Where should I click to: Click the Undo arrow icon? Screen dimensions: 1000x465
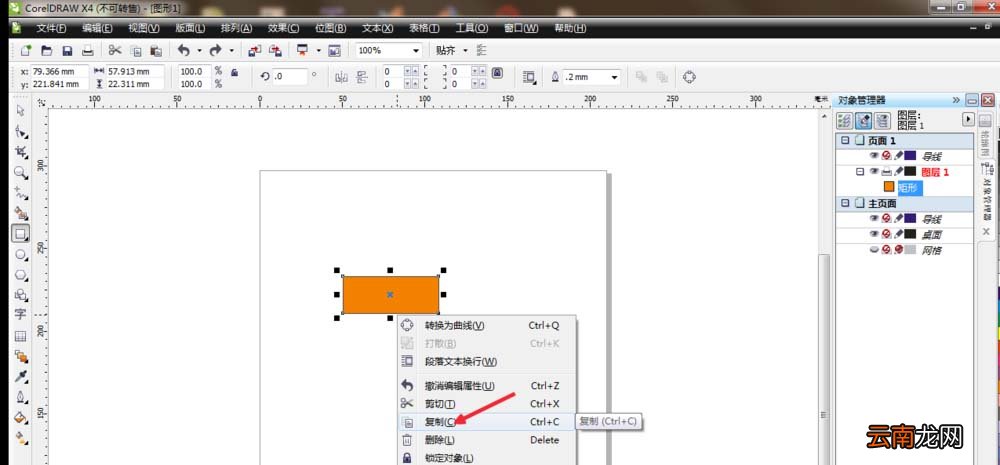184,50
